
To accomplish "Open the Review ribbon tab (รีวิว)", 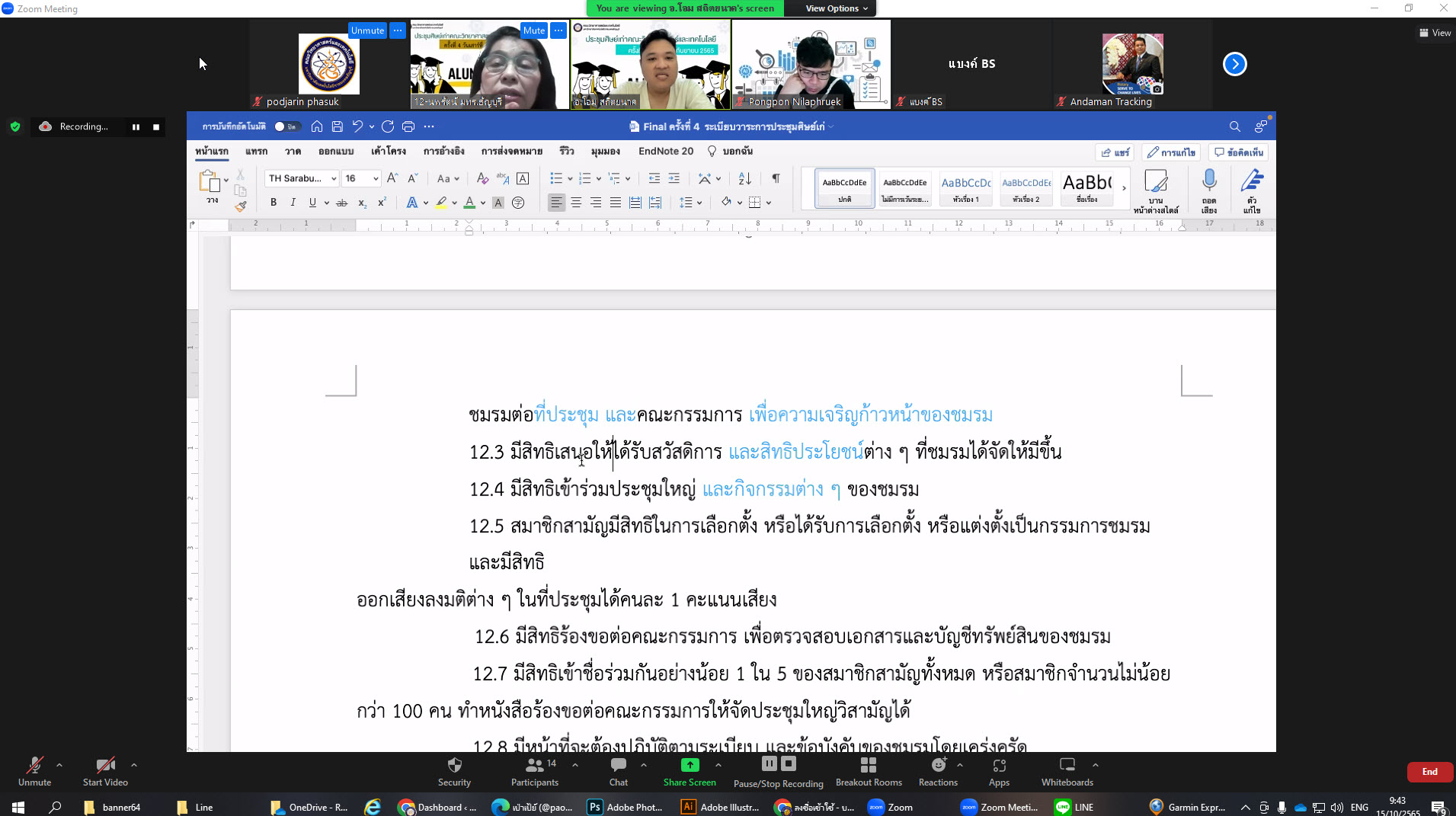I will [x=566, y=151].
